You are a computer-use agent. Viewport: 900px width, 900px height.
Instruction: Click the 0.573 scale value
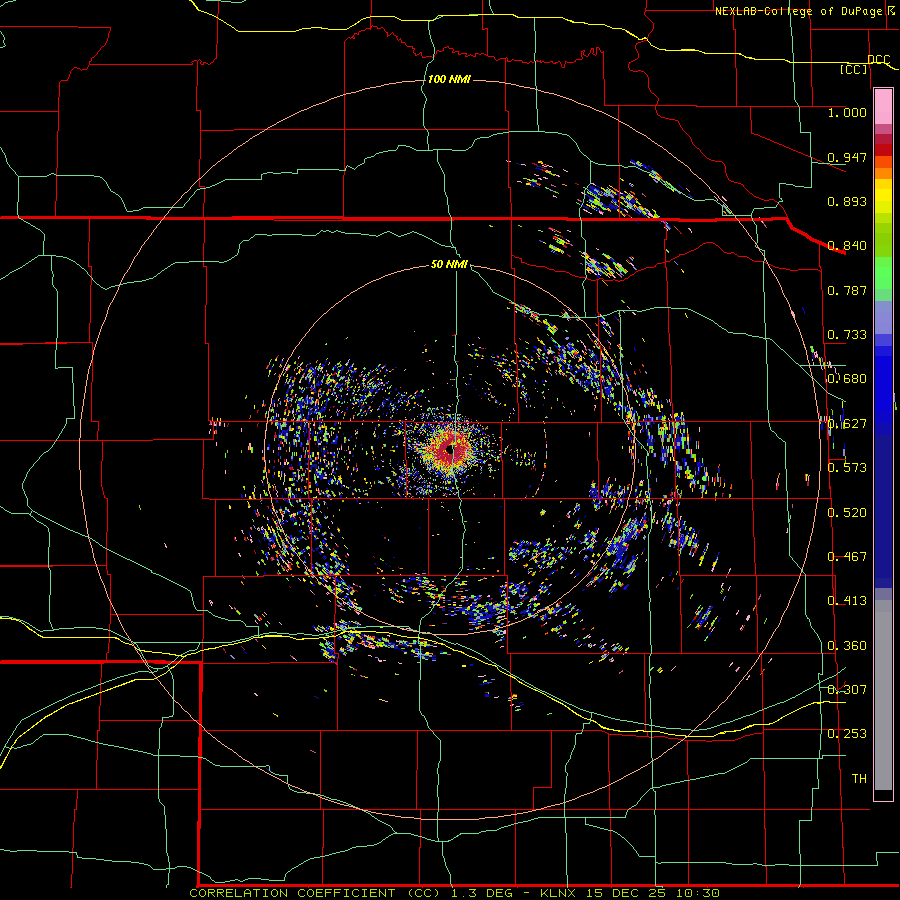coord(847,467)
